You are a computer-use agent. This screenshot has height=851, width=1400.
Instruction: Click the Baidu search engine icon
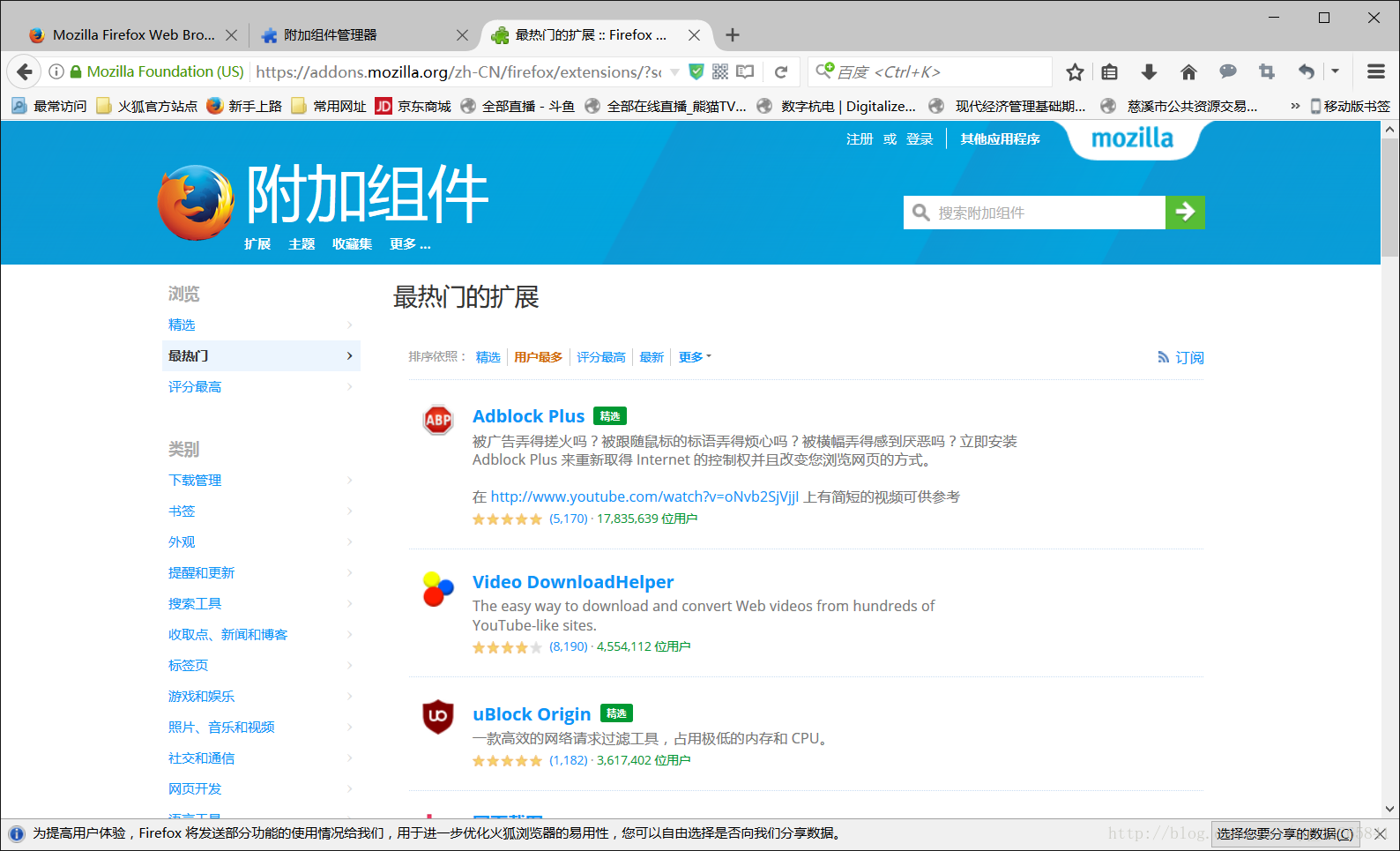[x=824, y=71]
